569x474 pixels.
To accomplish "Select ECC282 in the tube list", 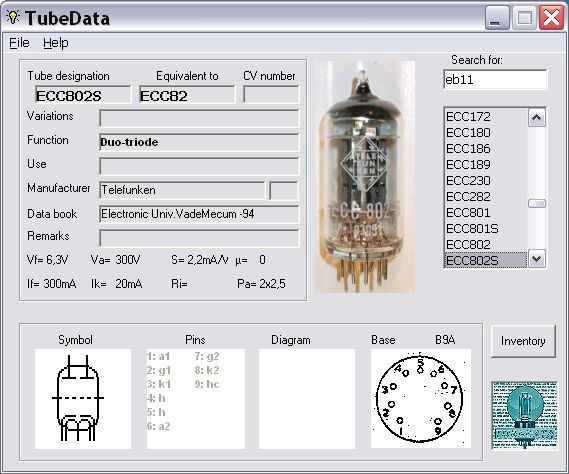I will tap(486, 197).
